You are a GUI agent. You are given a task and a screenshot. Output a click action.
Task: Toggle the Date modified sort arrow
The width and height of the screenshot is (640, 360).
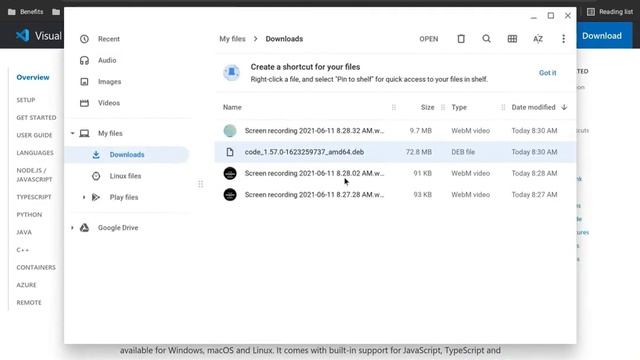(564, 107)
